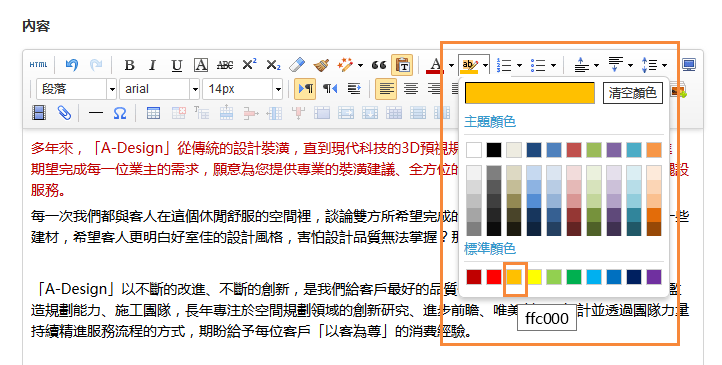Center align the text
Image resolution: width=722 pixels, height=365 pixels.
click(411, 89)
